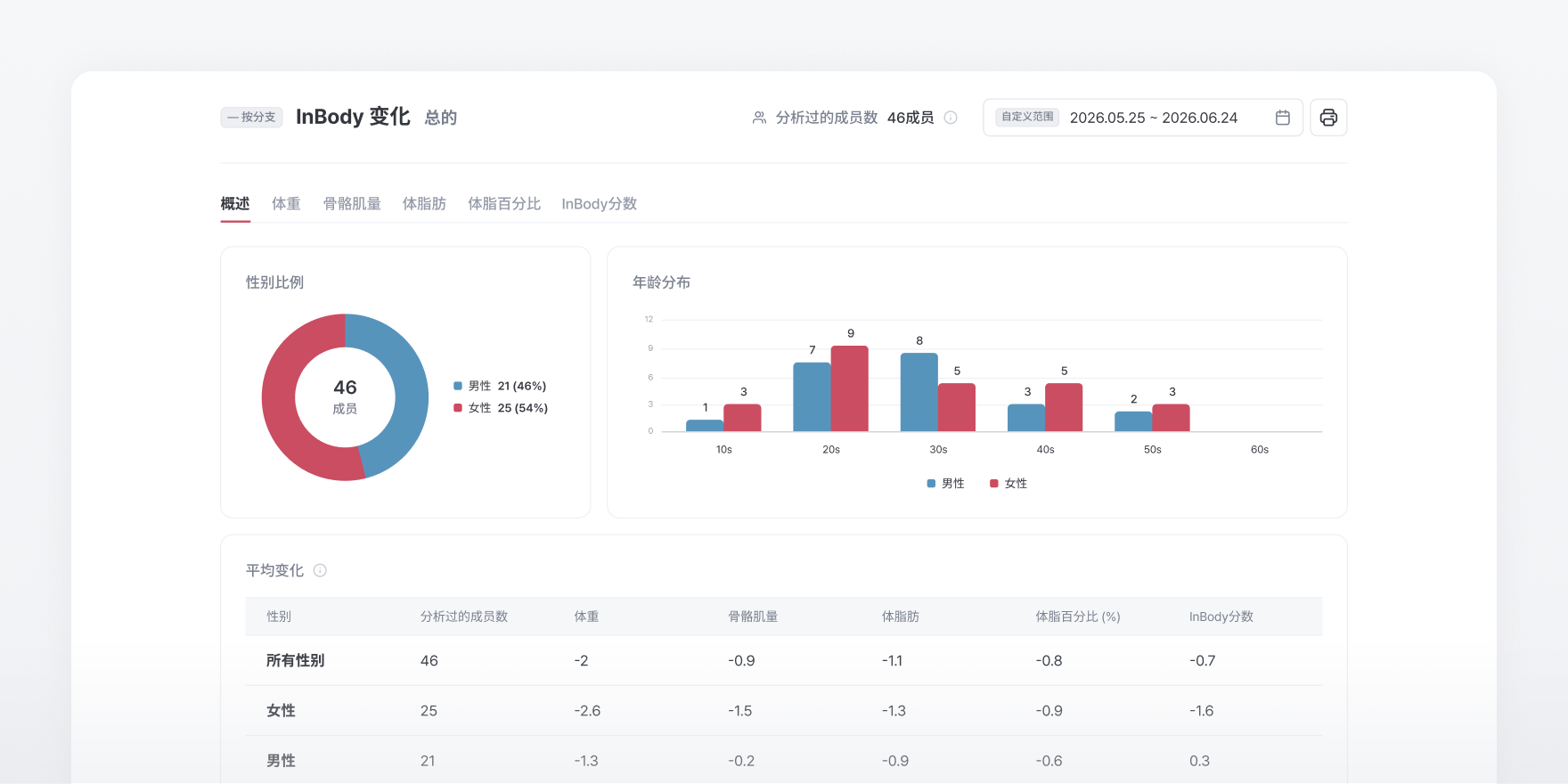Image resolution: width=1568 pixels, height=784 pixels.
Task: Toggle 男性 21 (46%) donut legend entry
Action: [x=500, y=386]
